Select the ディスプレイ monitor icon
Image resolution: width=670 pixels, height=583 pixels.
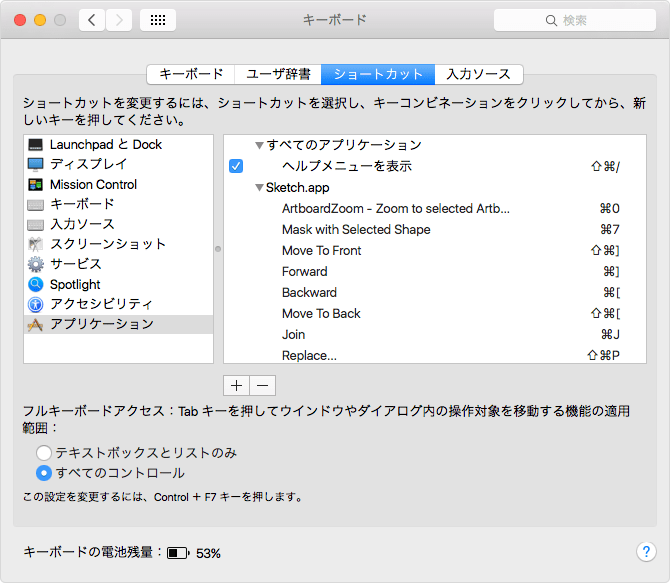point(36,164)
